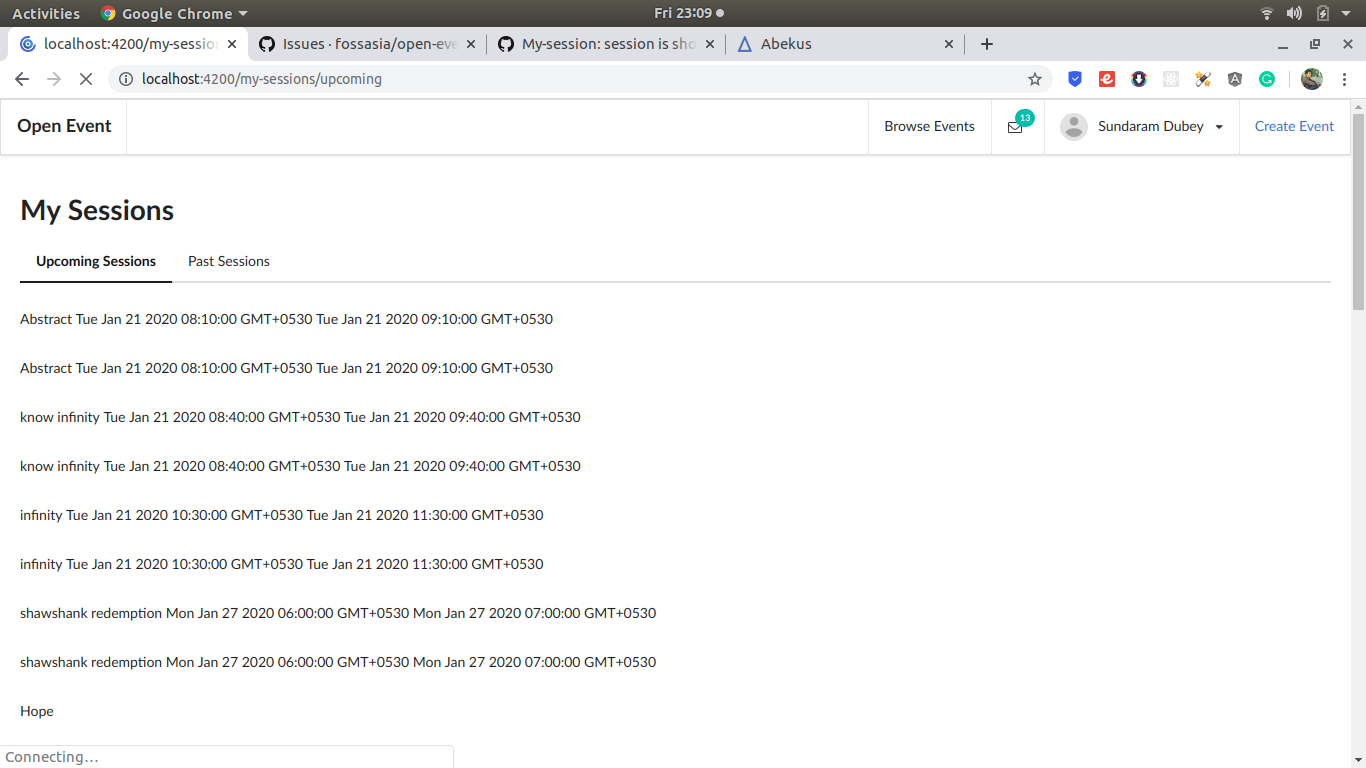
Task: Switch to the My-session: session is shown tab
Action: point(605,44)
